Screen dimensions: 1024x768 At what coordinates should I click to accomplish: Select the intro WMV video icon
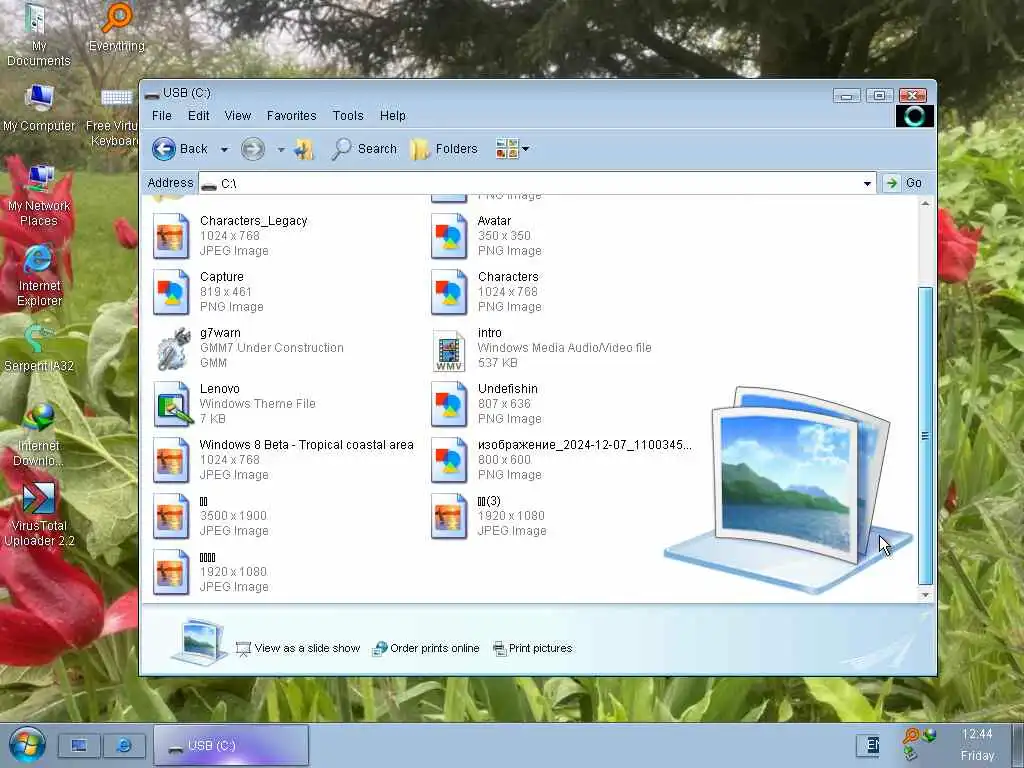(449, 350)
